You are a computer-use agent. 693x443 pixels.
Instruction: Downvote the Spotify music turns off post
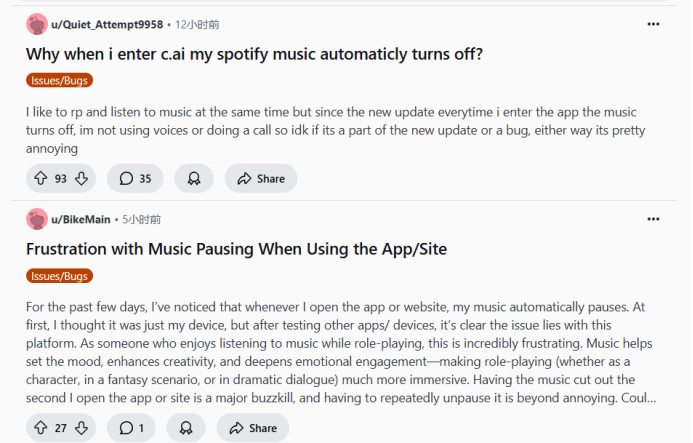pyautogui.click(x=81, y=179)
